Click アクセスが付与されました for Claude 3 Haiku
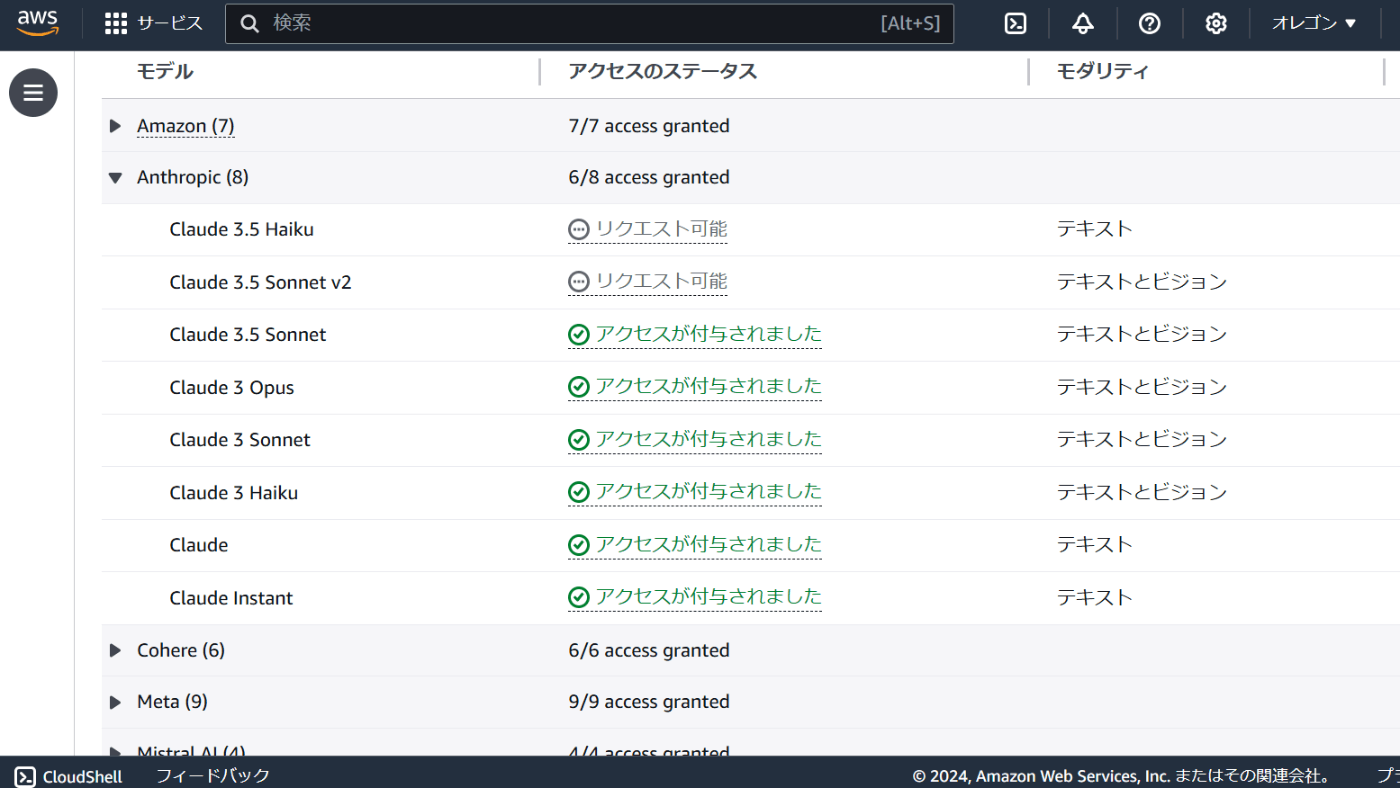 point(708,491)
